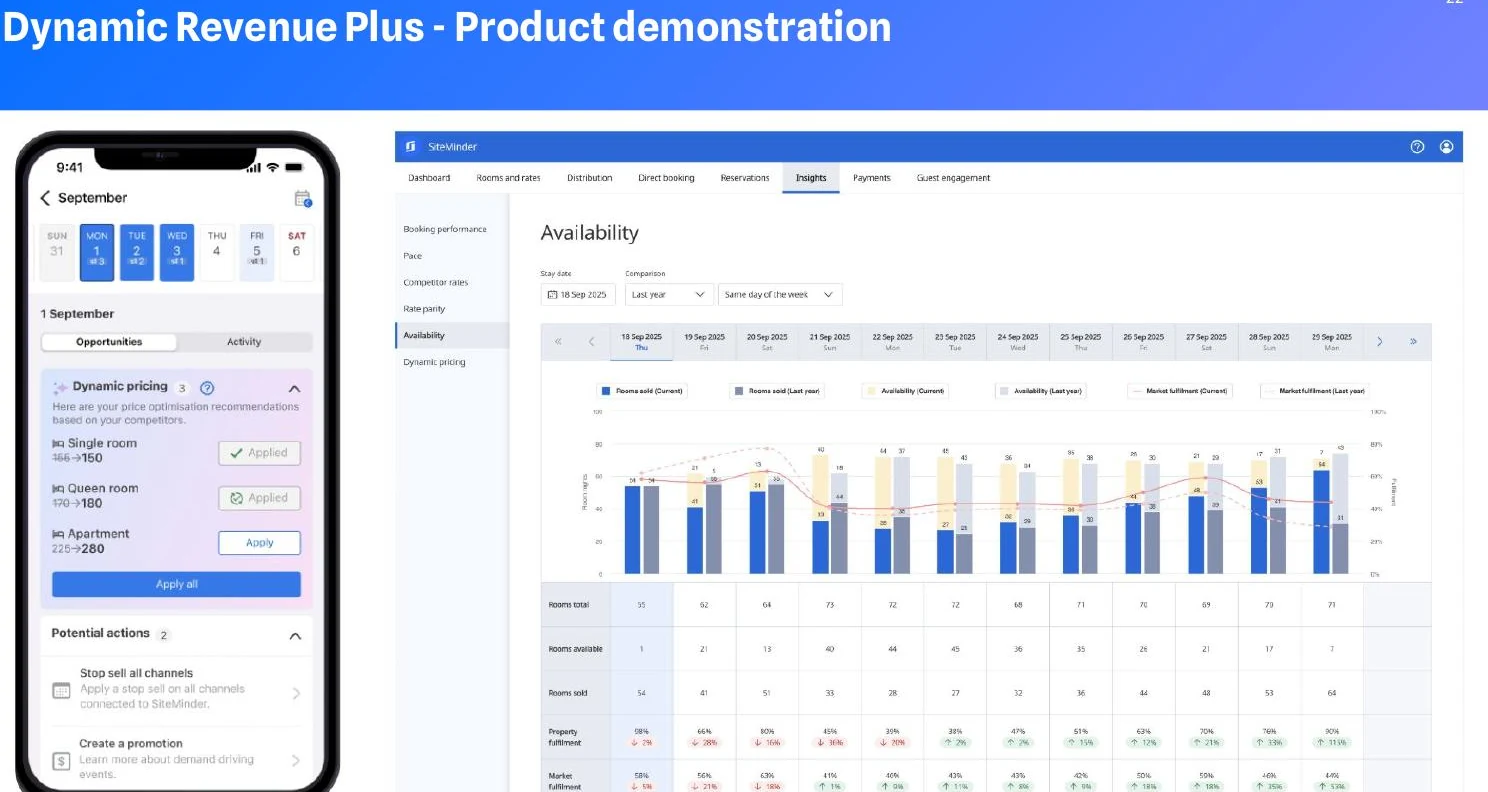Go to previous date with single left arrow
The width and height of the screenshot is (1488, 792).
tap(591, 341)
